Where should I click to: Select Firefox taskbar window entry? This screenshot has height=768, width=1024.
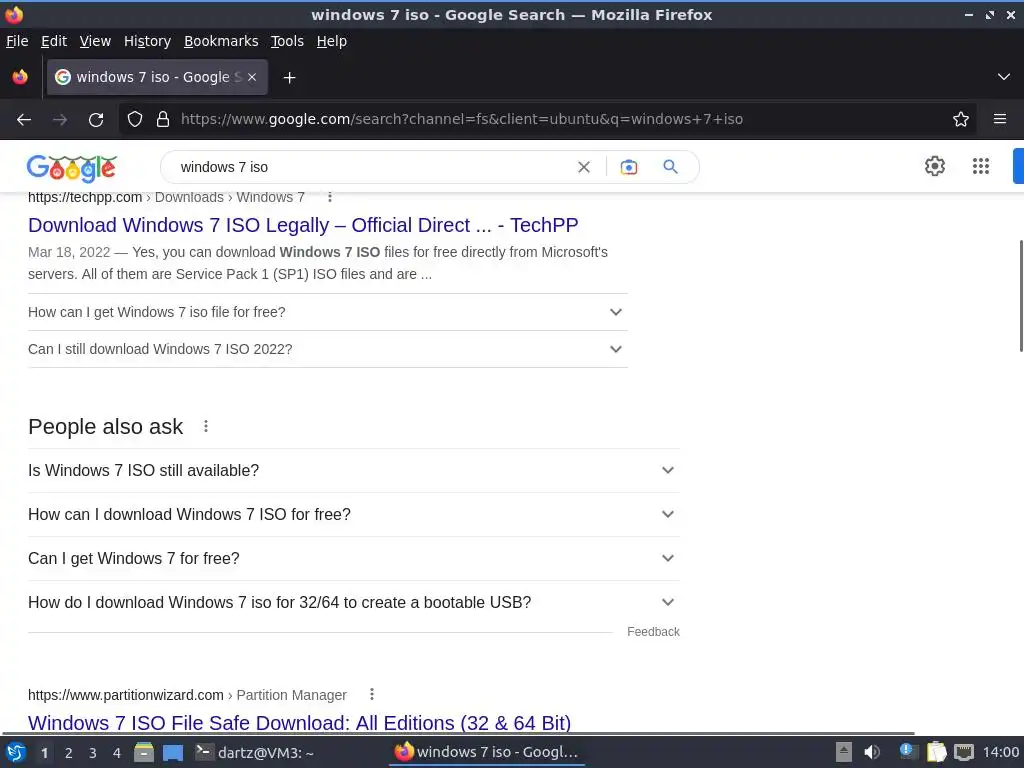pyautogui.click(x=487, y=752)
